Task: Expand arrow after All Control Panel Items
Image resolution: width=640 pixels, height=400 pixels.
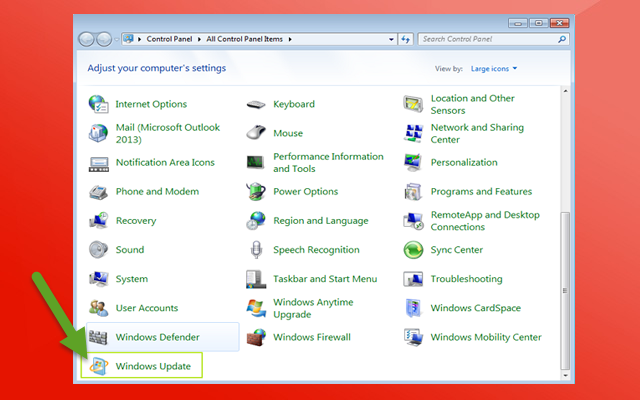Action: (290, 39)
